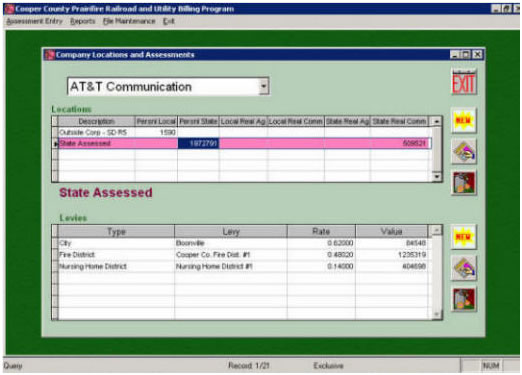This screenshot has width=522, height=375.
Task: Maximize the Company Locations and Assessments window
Action: (x=466, y=54)
